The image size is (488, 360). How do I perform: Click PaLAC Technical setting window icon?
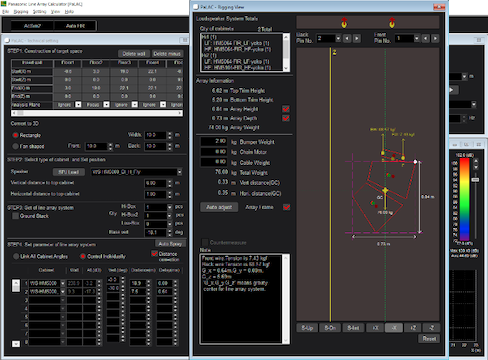click(x=7, y=40)
